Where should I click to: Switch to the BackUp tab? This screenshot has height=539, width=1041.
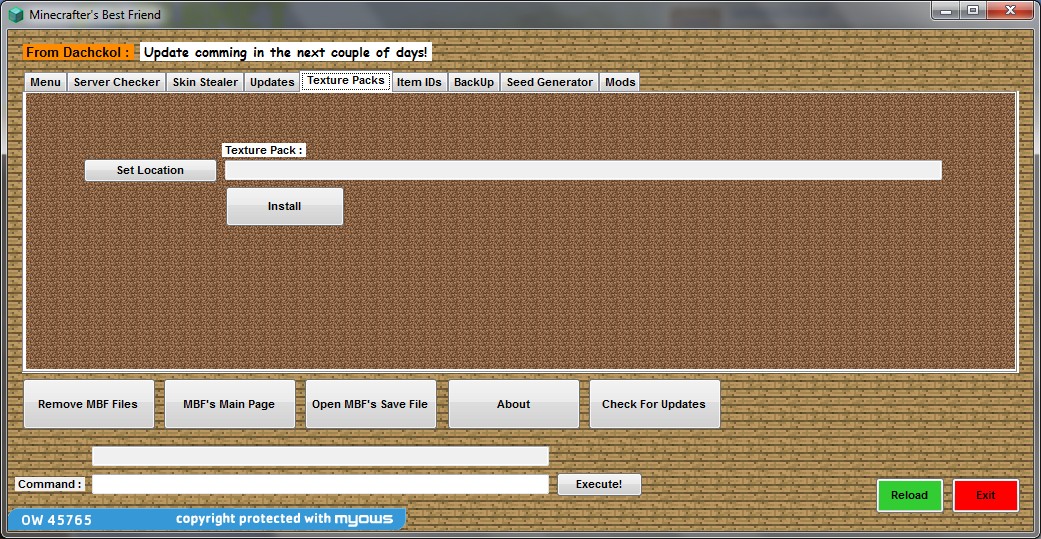coord(474,82)
